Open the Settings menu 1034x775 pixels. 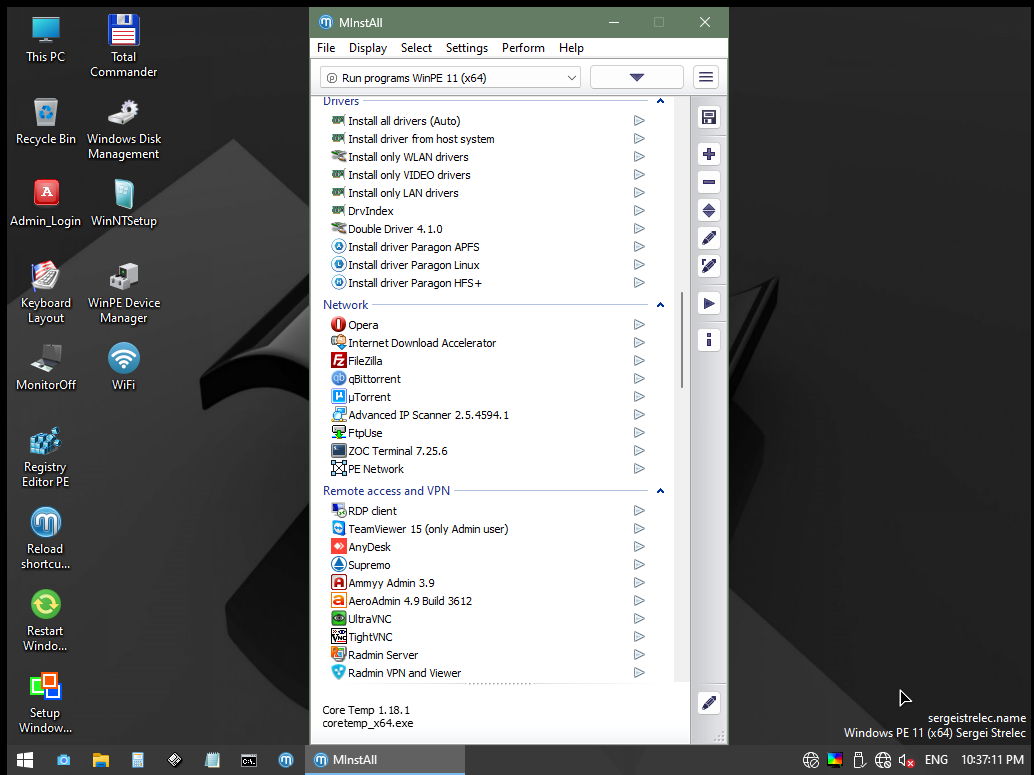(x=466, y=48)
